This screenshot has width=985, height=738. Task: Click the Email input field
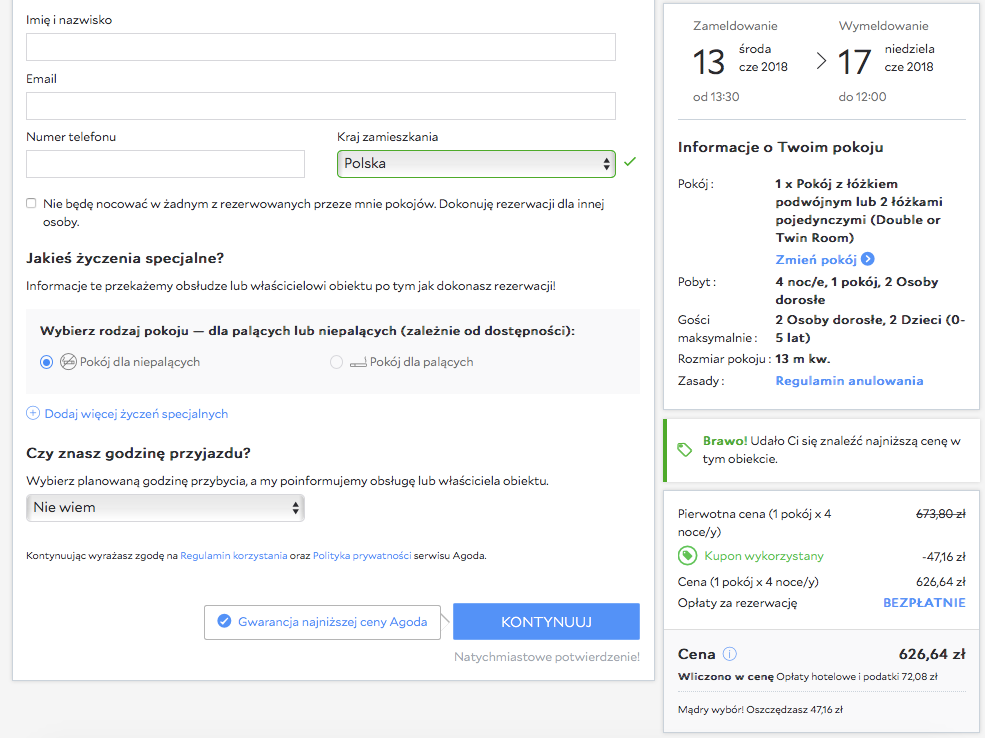[320, 106]
